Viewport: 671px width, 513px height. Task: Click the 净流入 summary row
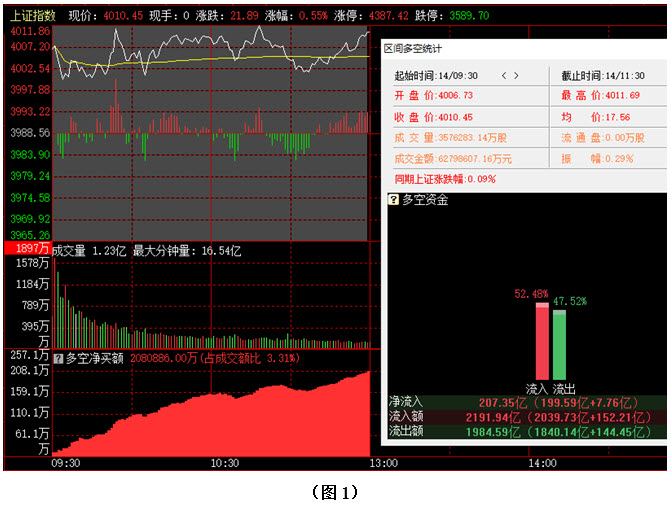[x=526, y=401]
